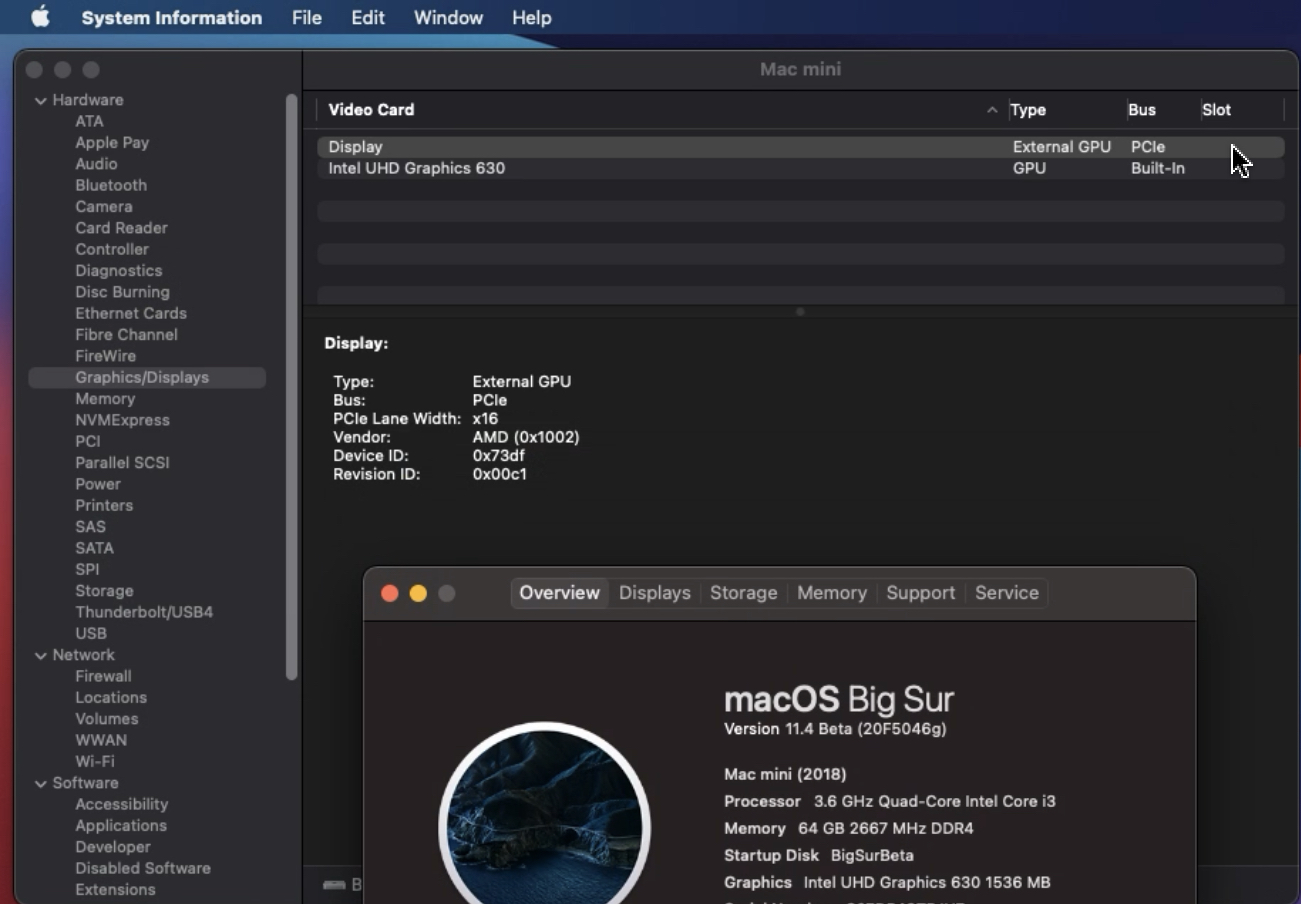Viewport: 1301px width, 904px height.
Task: Select Bluetooth in the sidebar
Action: point(111,185)
